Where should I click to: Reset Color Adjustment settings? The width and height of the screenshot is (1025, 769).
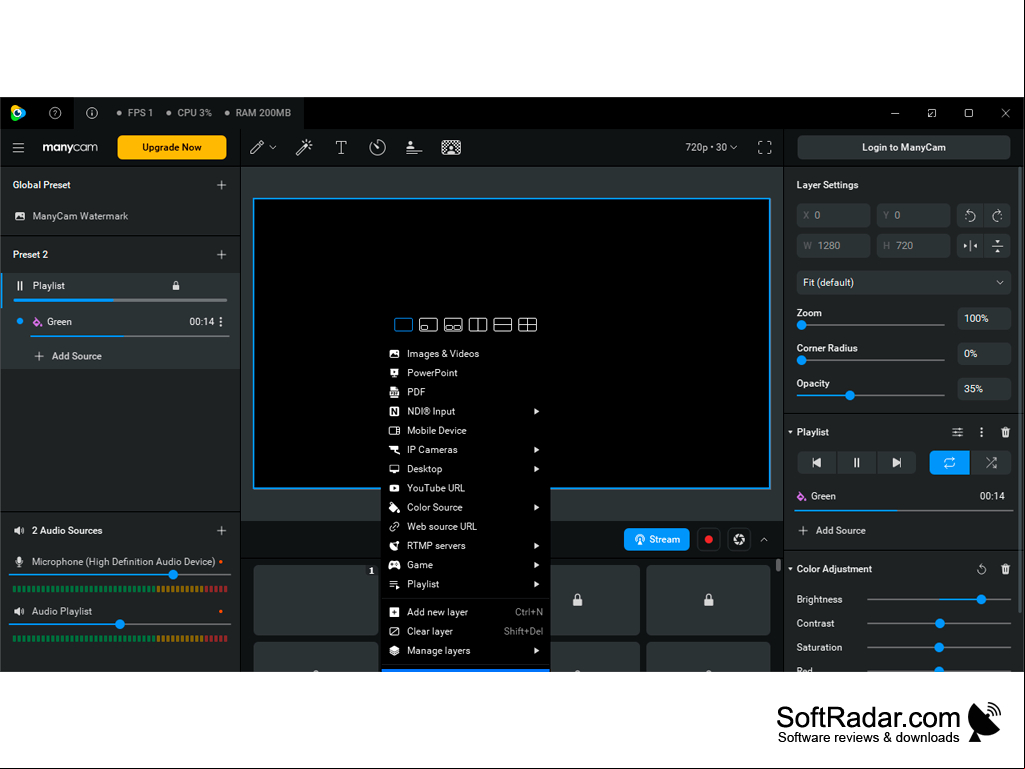click(x=981, y=569)
